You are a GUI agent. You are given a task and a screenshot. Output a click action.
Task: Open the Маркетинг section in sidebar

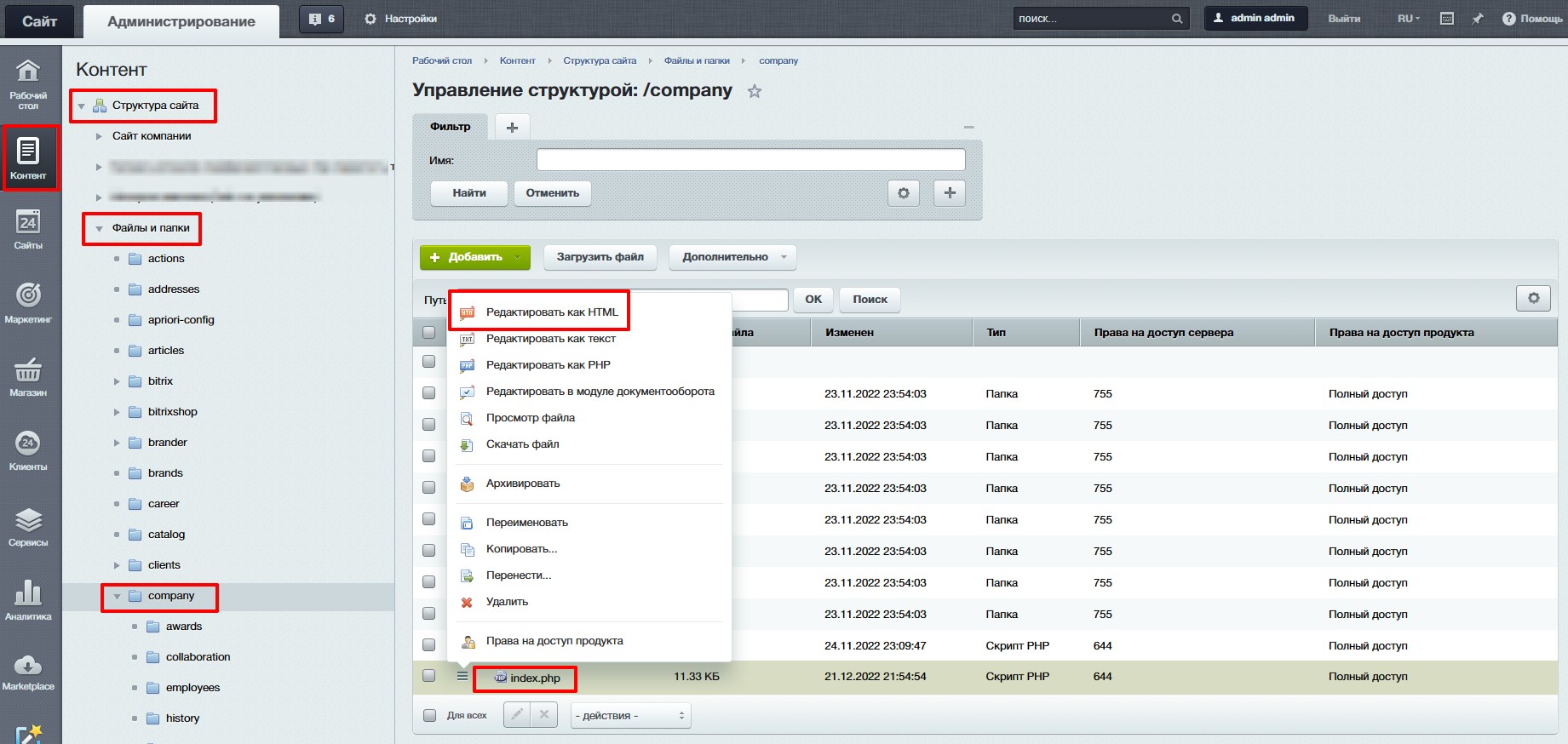coord(28,302)
